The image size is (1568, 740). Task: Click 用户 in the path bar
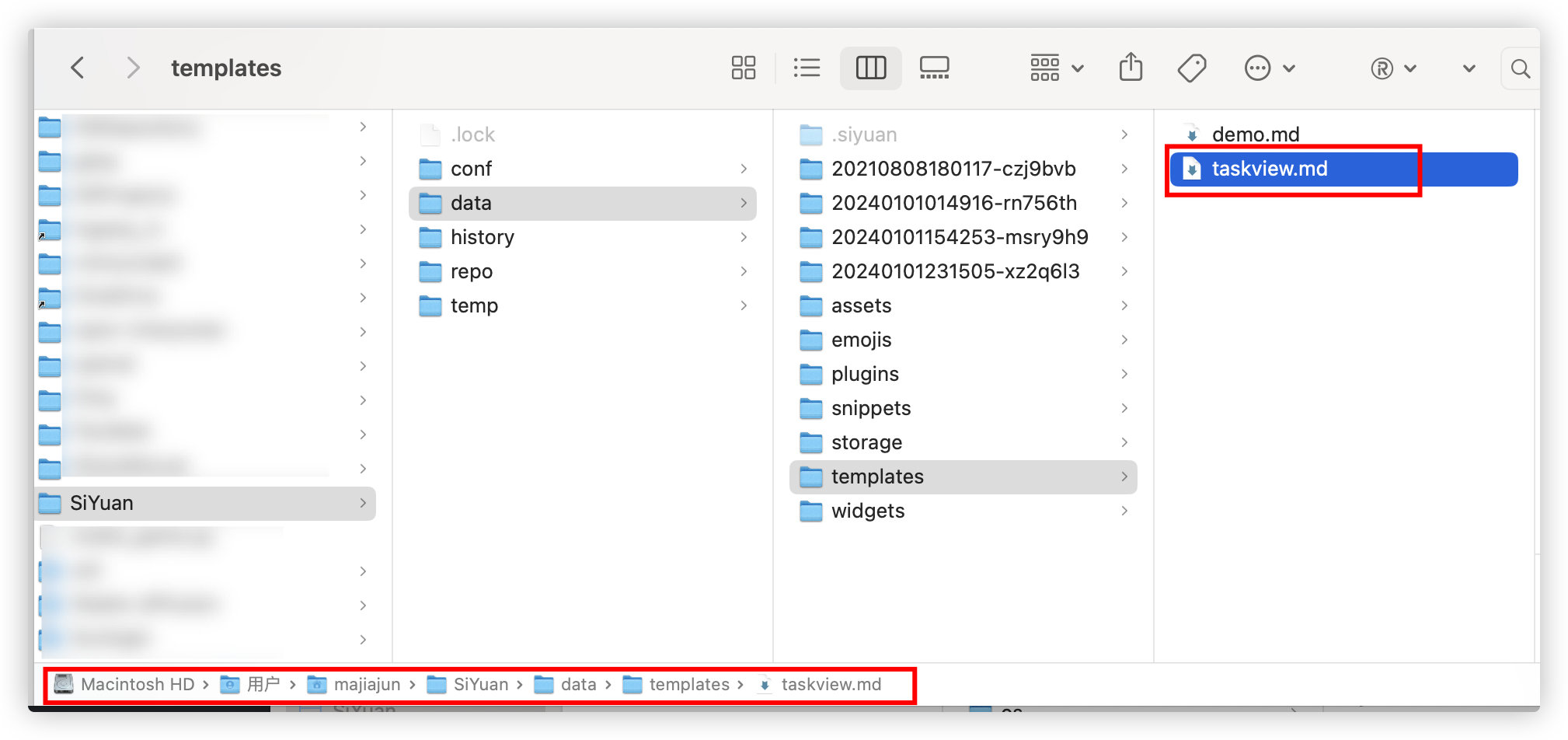pos(250,685)
